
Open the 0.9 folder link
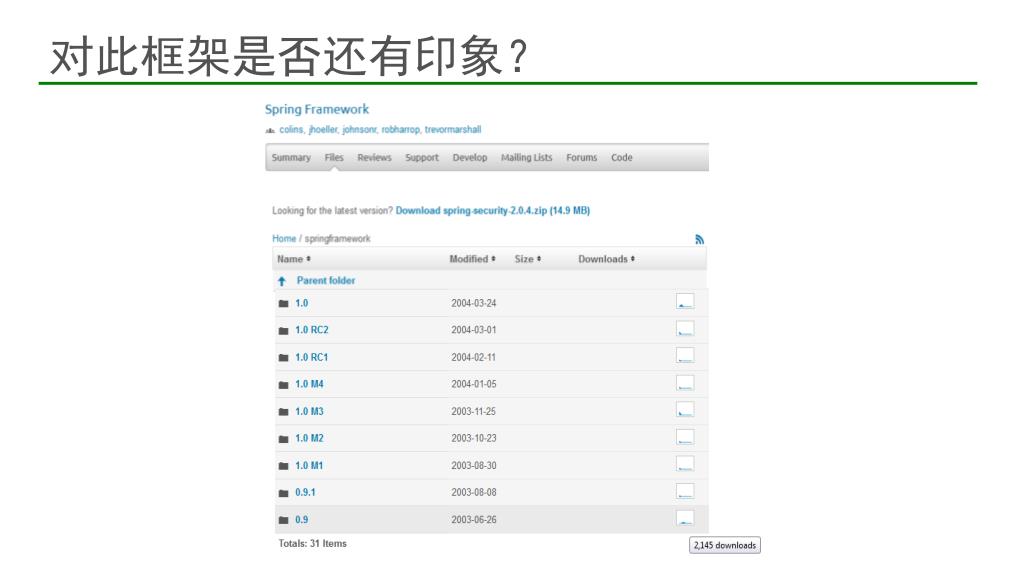click(301, 520)
